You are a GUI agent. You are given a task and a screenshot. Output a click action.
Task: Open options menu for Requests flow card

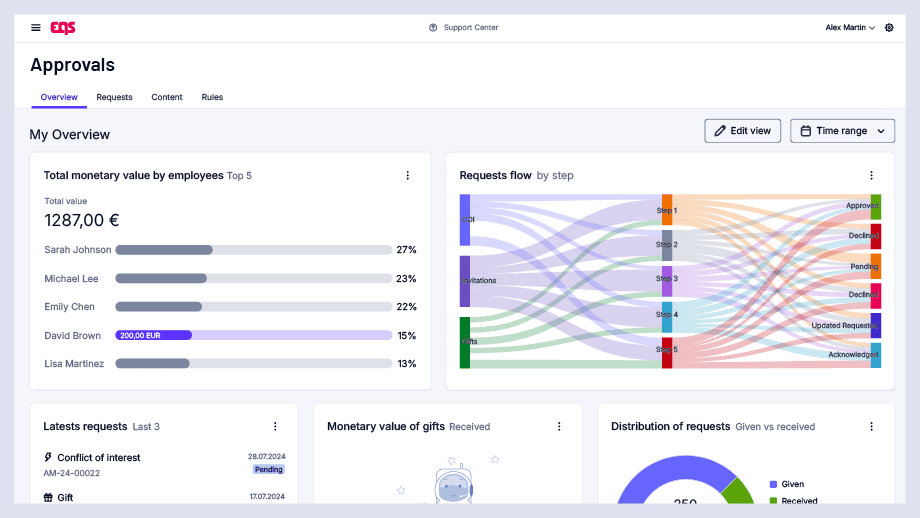pyautogui.click(x=871, y=175)
